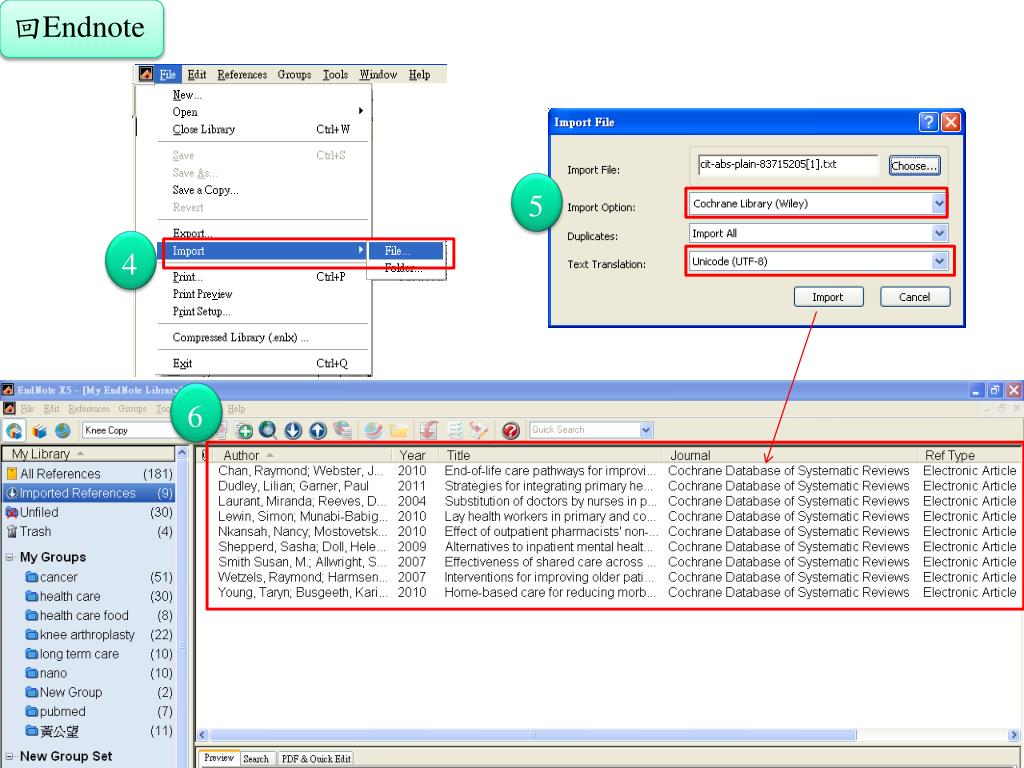Collapse the New Group Set
1024x768 pixels.
tap(9, 756)
